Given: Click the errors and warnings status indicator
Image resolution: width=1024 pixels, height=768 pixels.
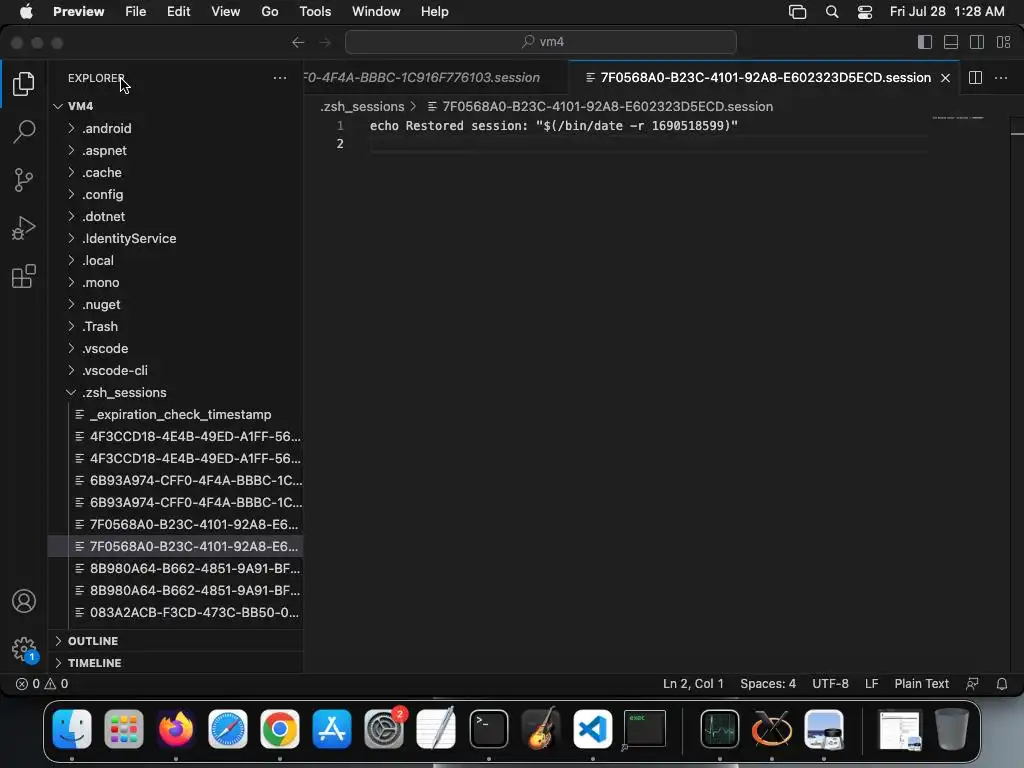Looking at the screenshot, I should [42, 684].
